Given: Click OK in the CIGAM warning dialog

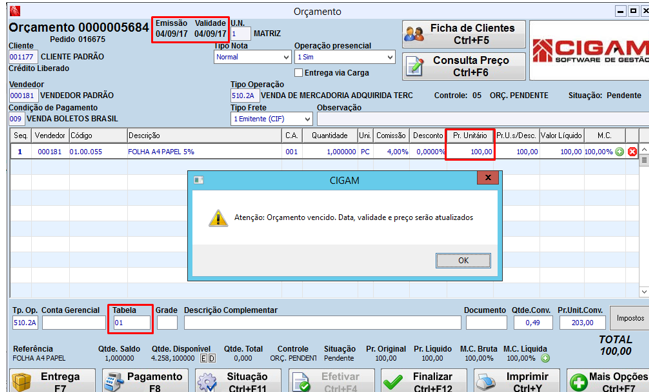Looking at the screenshot, I should point(463,260).
